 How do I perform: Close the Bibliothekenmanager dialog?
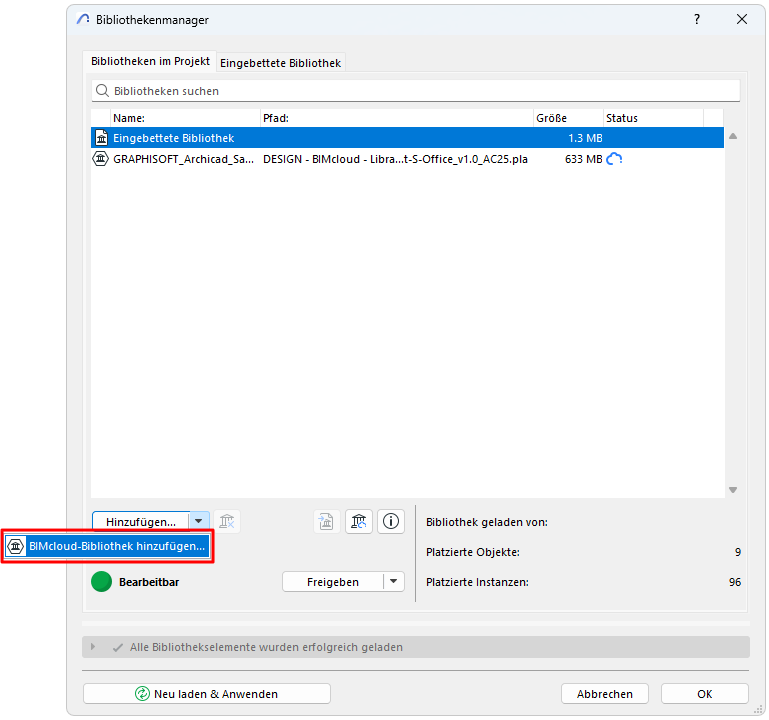coord(742,19)
